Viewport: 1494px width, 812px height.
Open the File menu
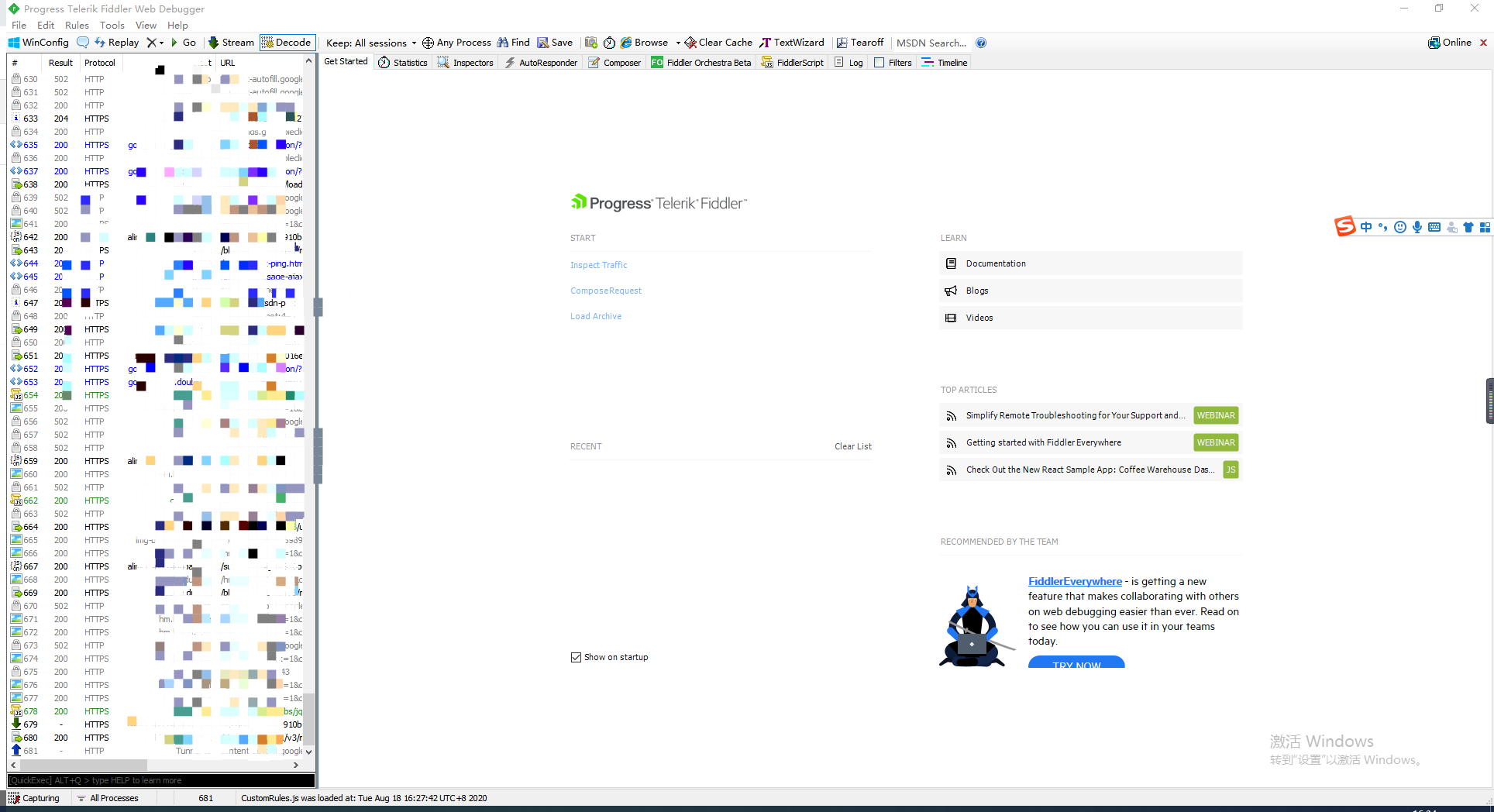(19, 25)
